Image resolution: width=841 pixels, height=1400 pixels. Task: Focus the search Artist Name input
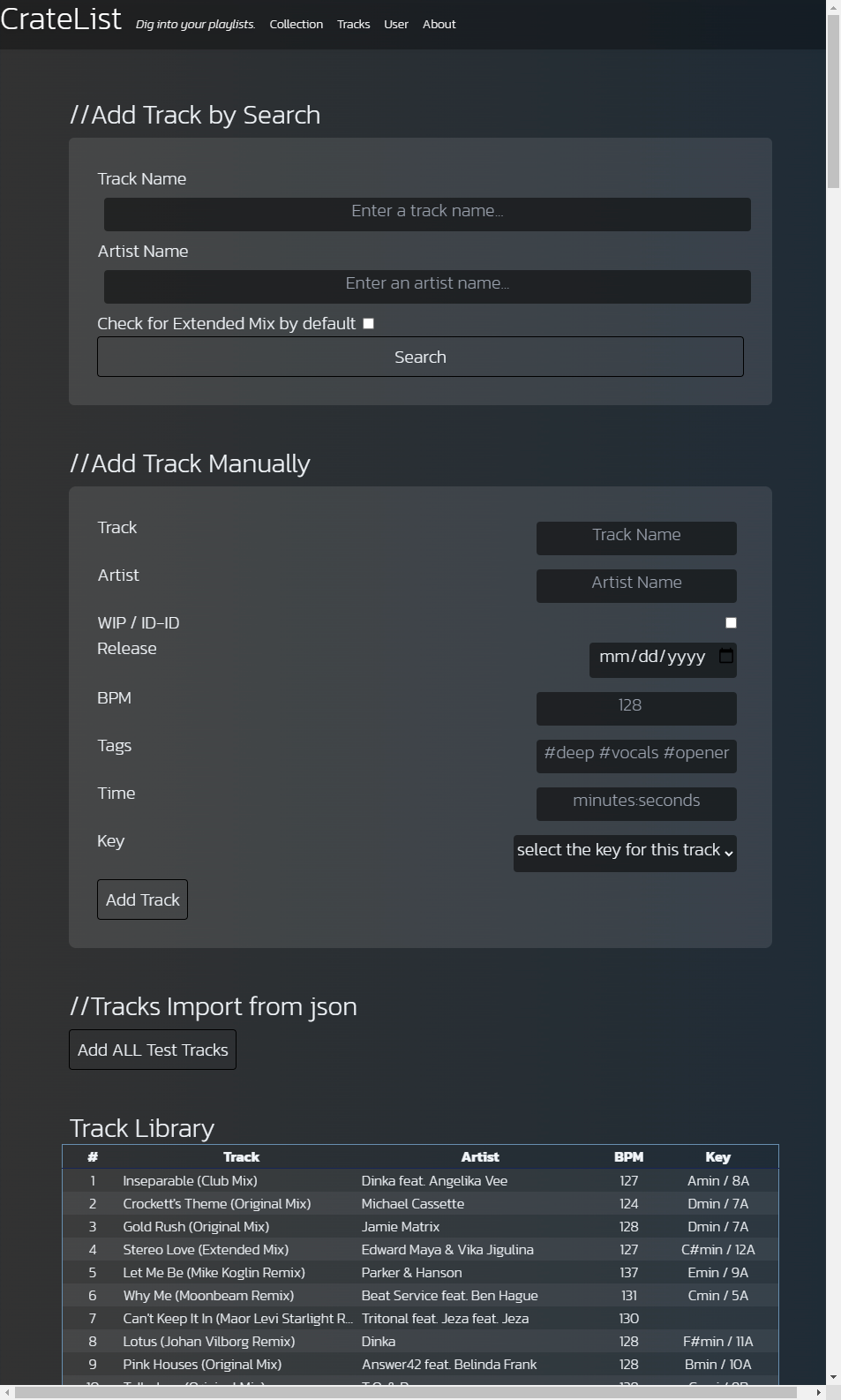pos(427,287)
